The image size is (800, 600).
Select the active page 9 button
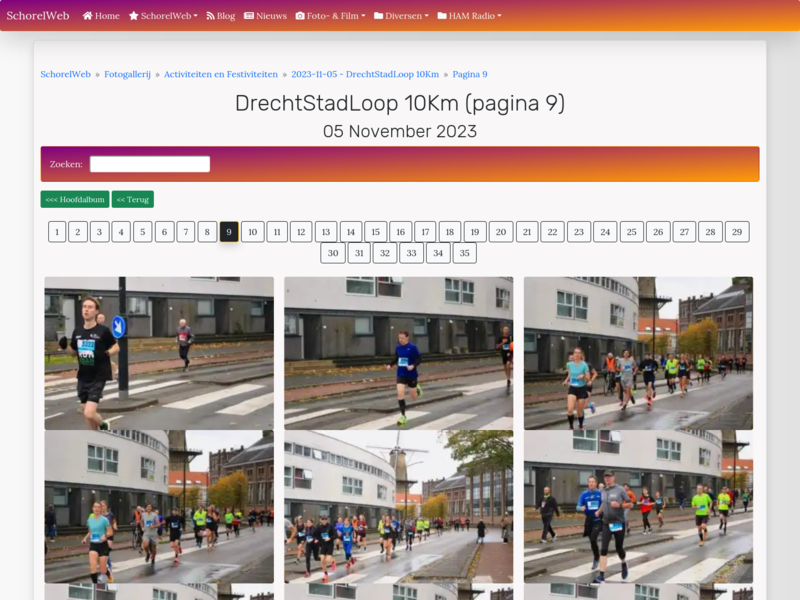pos(229,232)
